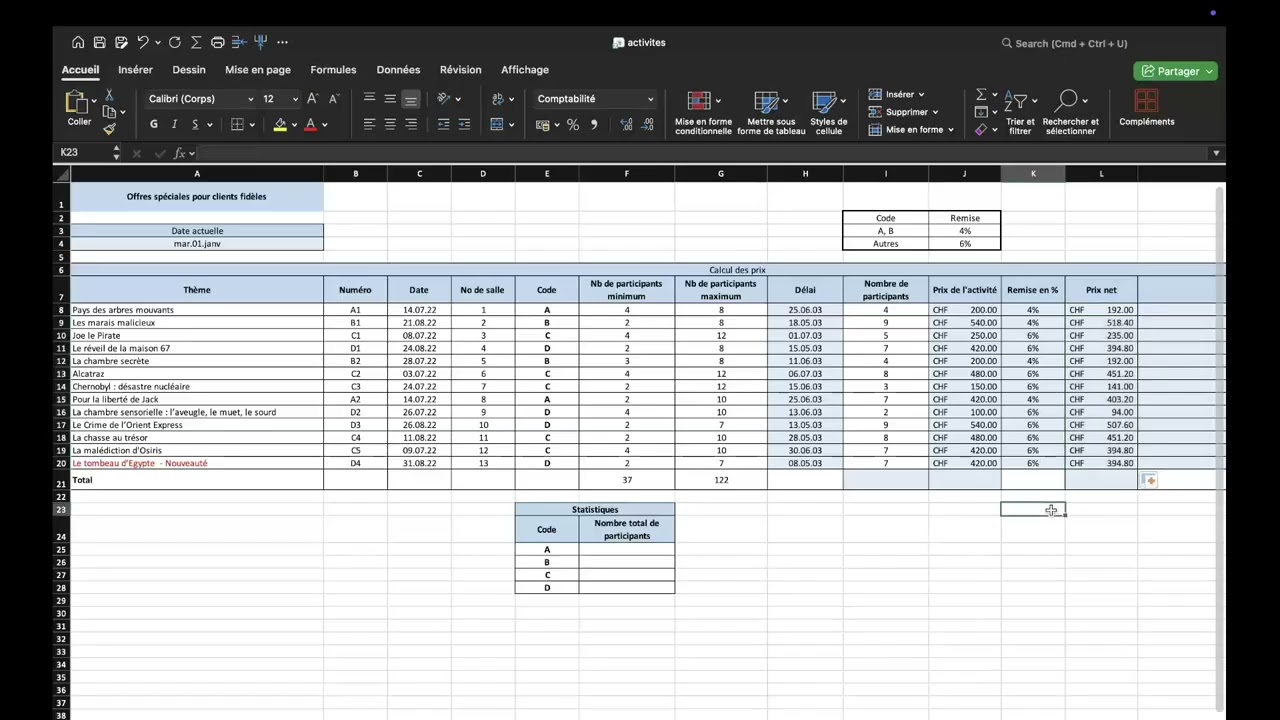This screenshot has height=720, width=1280.
Task: Open the font name dropdown Calibri (Corps)
Action: coord(201,99)
